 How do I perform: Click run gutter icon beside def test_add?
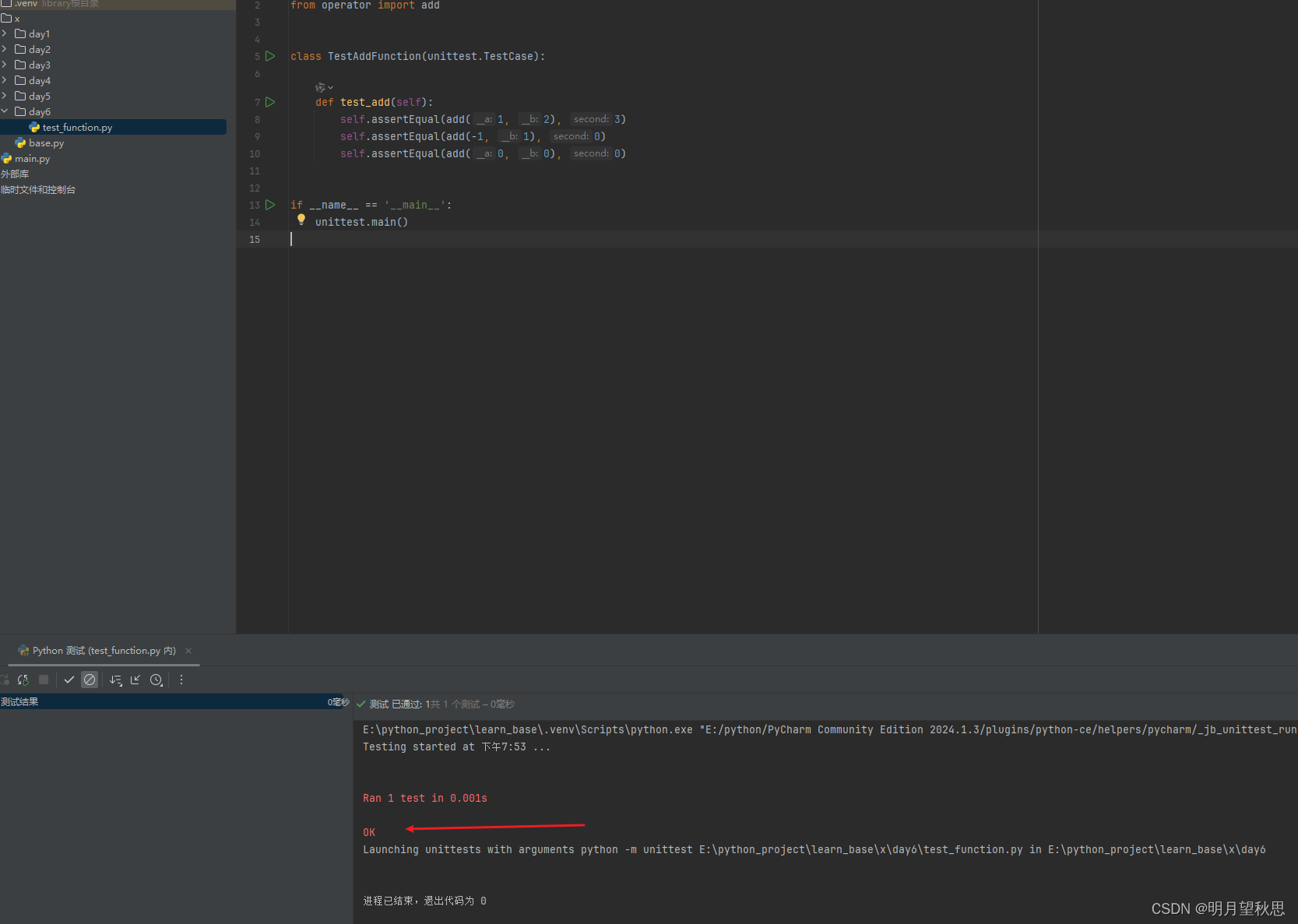pyautogui.click(x=270, y=102)
